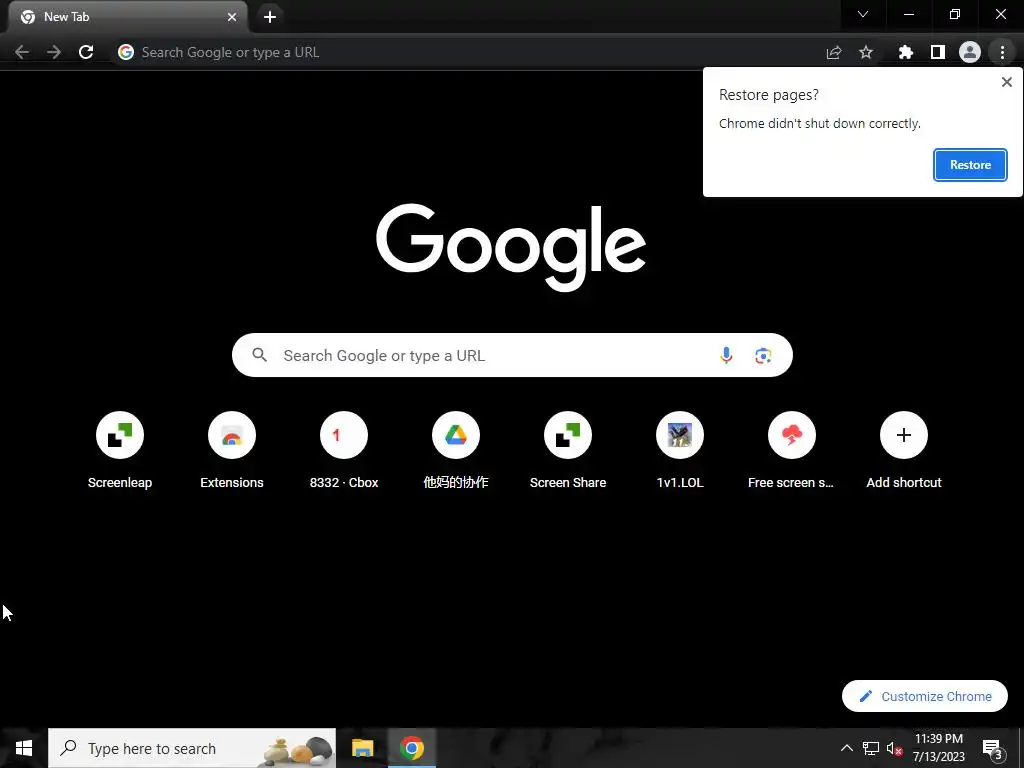Open the Screenleap shortcut
The image size is (1024, 768).
click(120, 451)
